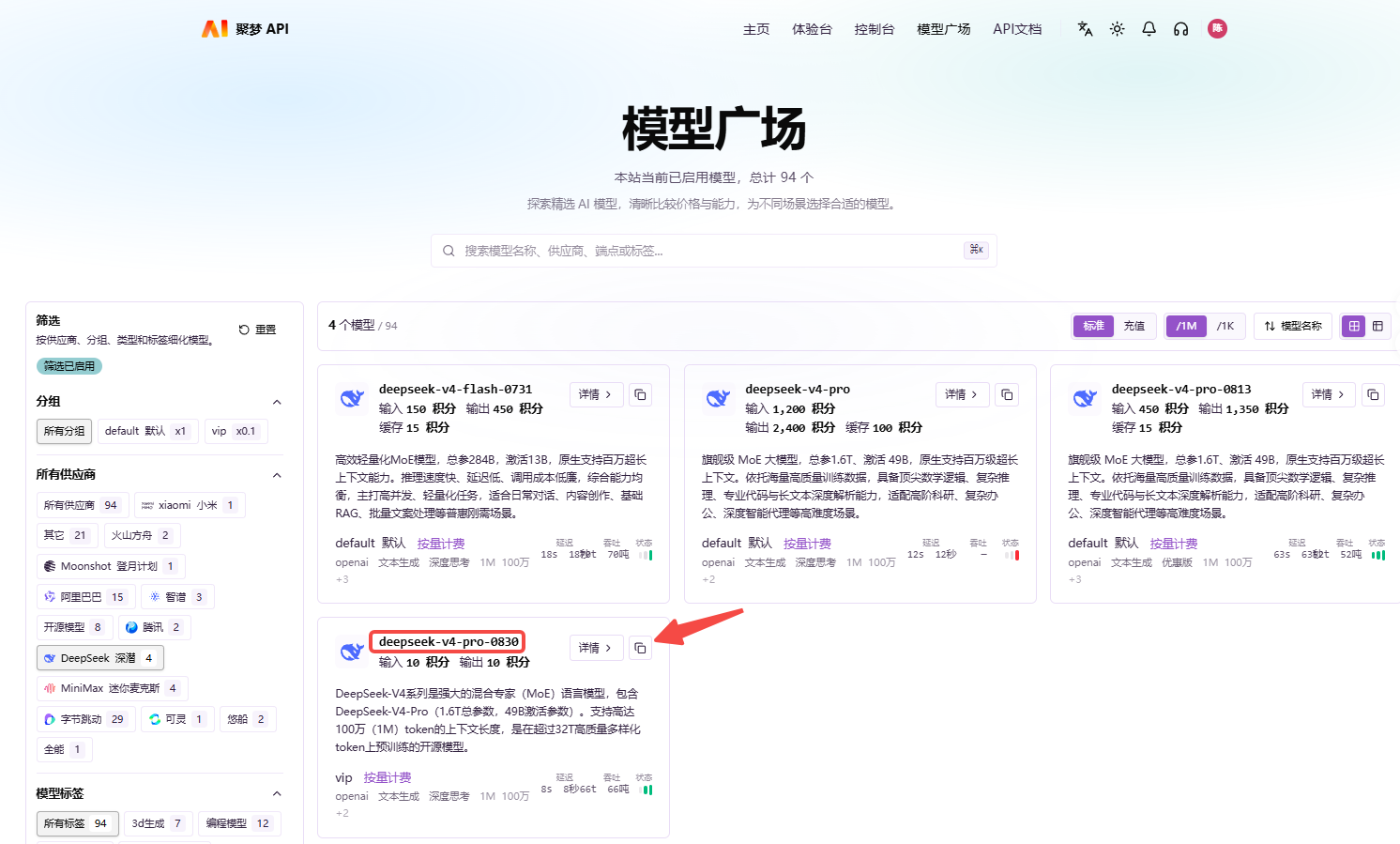1400x844 pixels.
Task: Click the 按量计费 label on deepseek-v4-pro card
Action: [807, 544]
